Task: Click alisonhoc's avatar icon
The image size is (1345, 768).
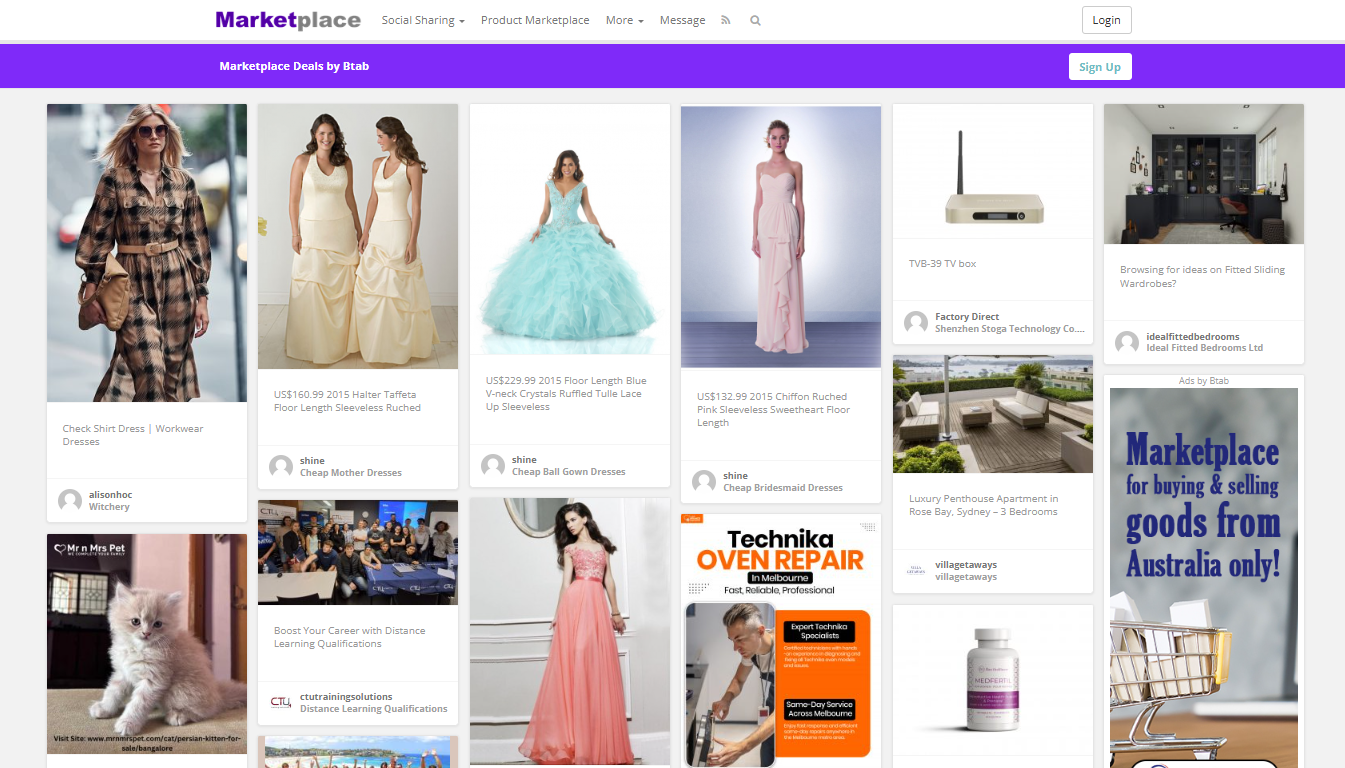Action: [70, 500]
